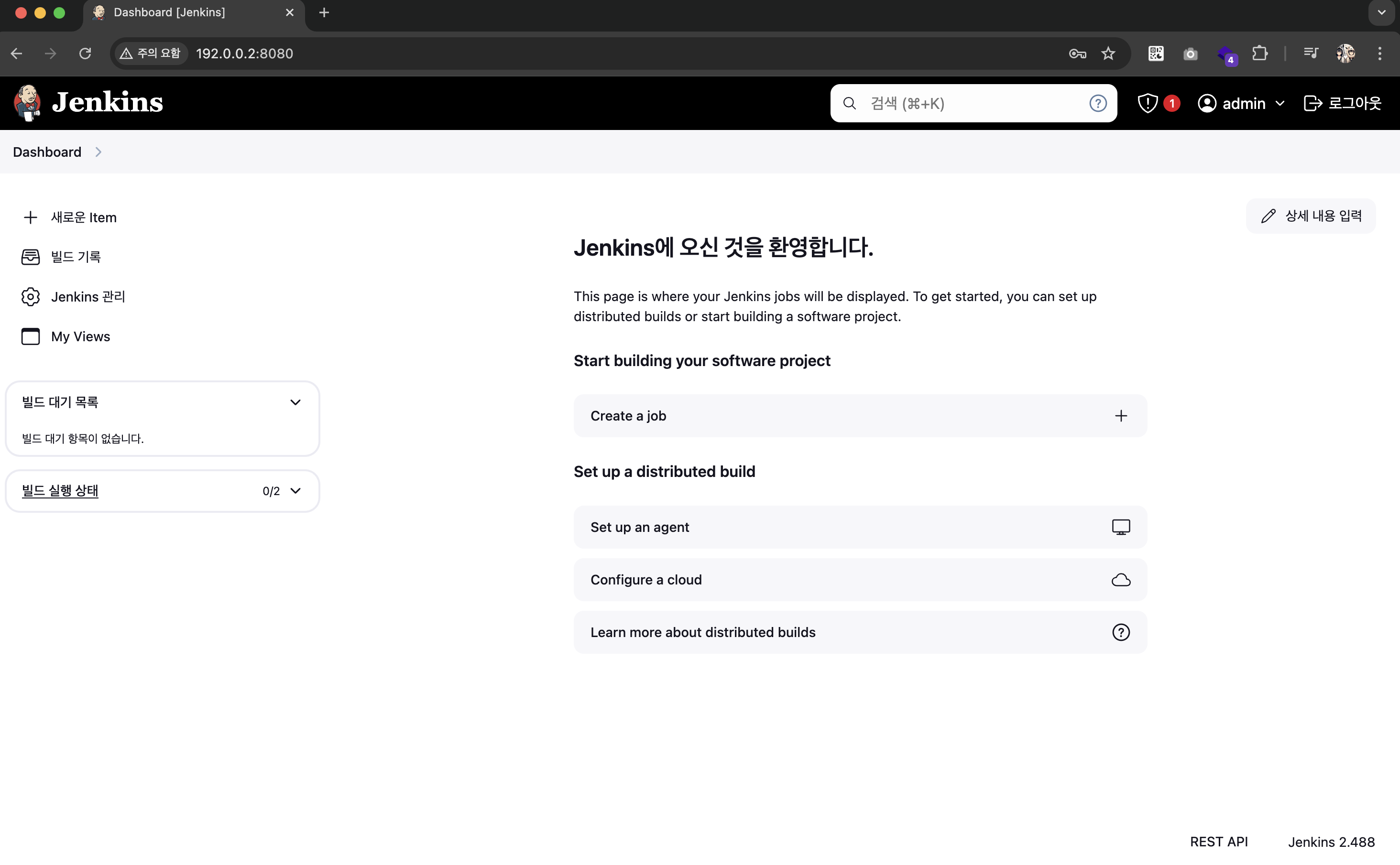The width and height of the screenshot is (1400, 865).
Task: Bookmark this page with star icon
Action: coord(1108,53)
